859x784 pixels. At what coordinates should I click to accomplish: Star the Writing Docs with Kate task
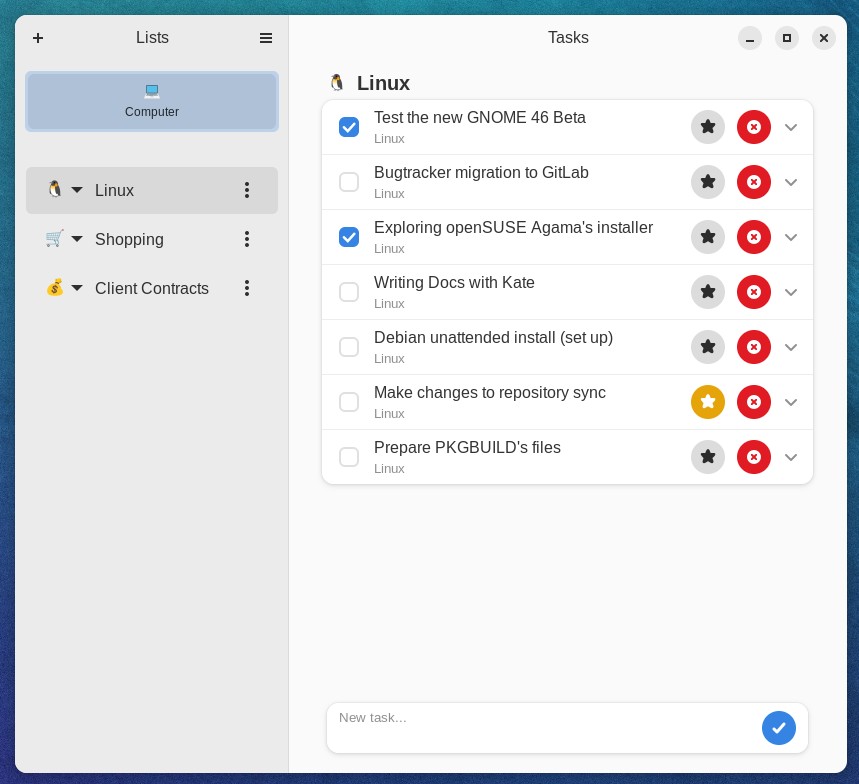click(x=708, y=292)
